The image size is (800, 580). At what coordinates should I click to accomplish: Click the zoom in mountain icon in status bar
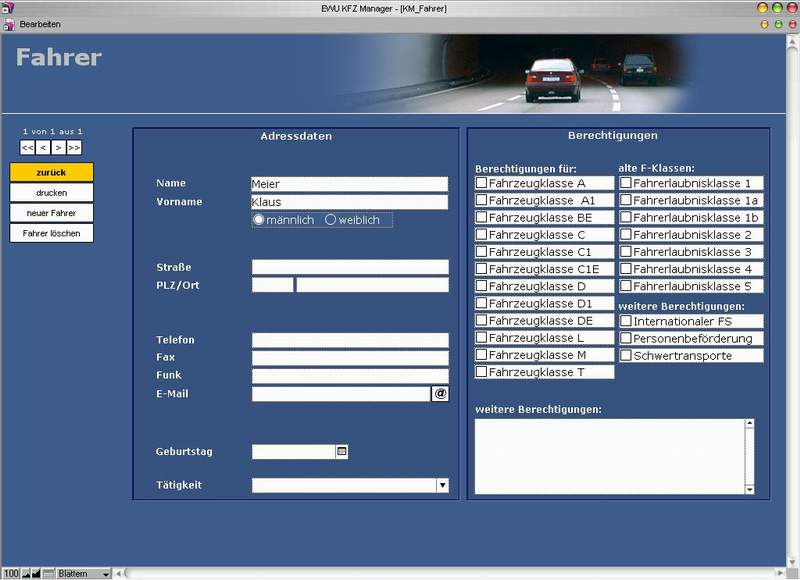point(36,574)
